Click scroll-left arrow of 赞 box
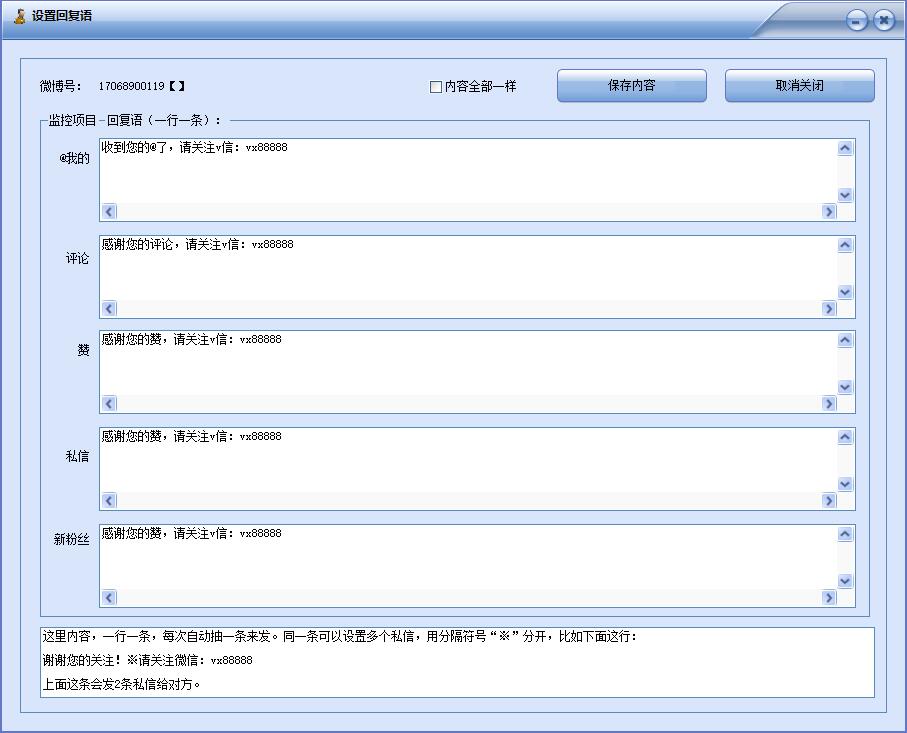Image resolution: width=907 pixels, height=733 pixels. 109,404
